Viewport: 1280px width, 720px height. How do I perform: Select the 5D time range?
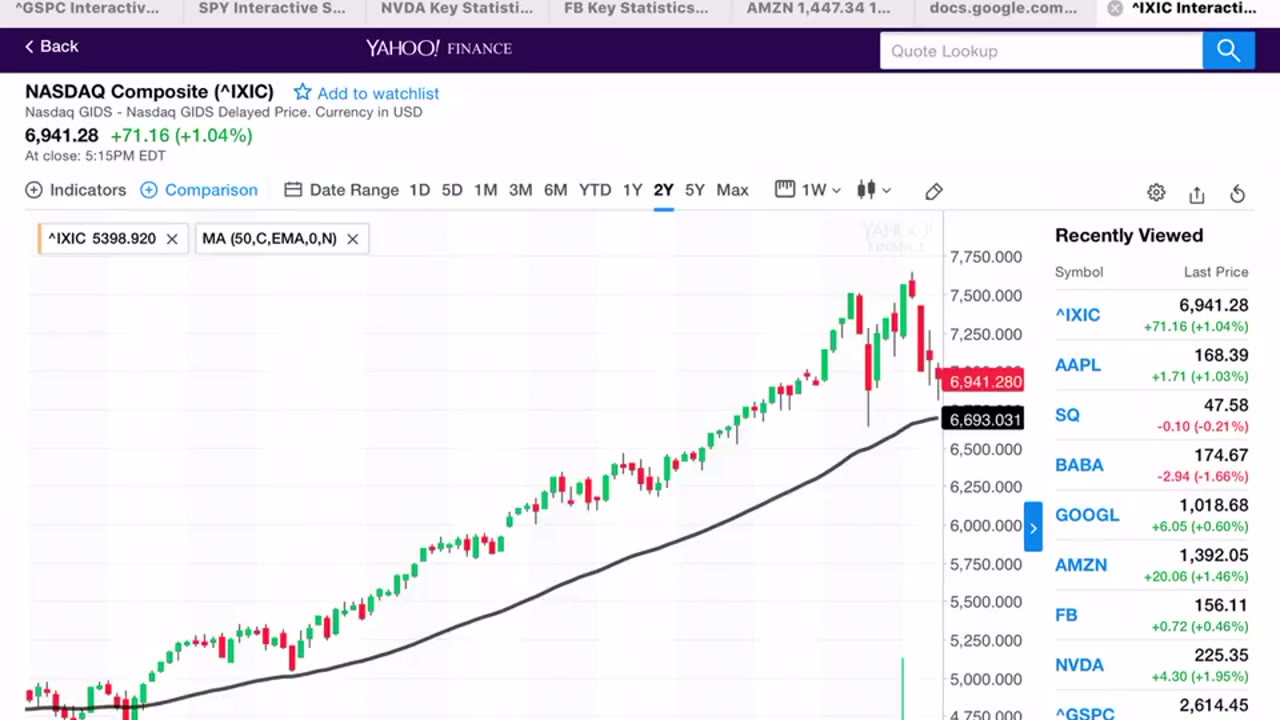(452, 190)
